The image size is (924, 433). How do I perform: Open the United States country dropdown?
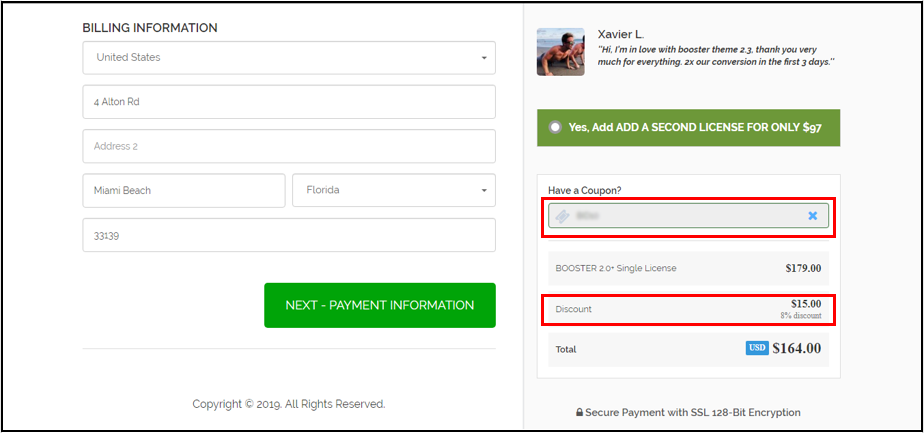[289, 58]
